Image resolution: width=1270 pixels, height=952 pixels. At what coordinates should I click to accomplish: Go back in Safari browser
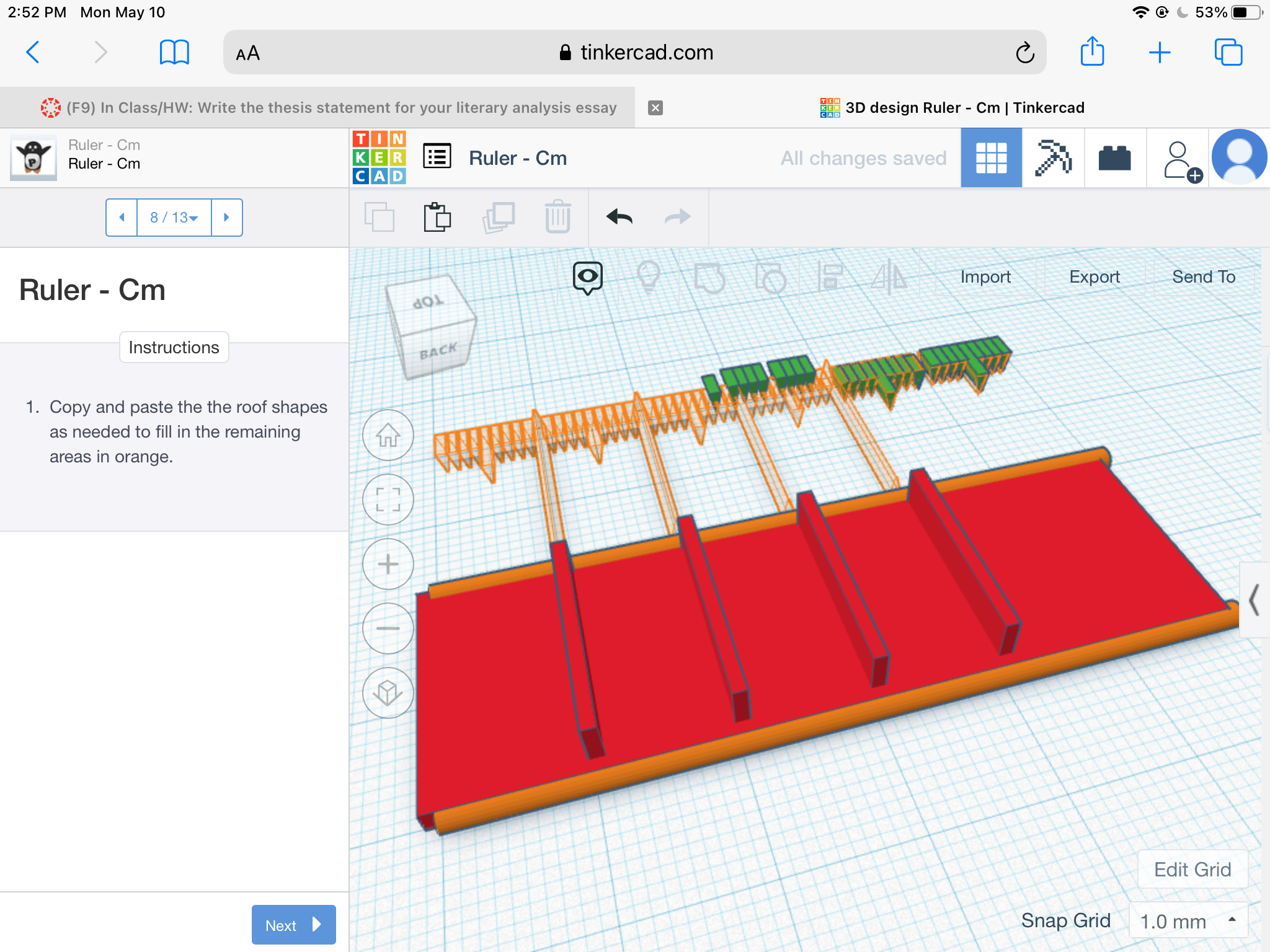coord(33,52)
